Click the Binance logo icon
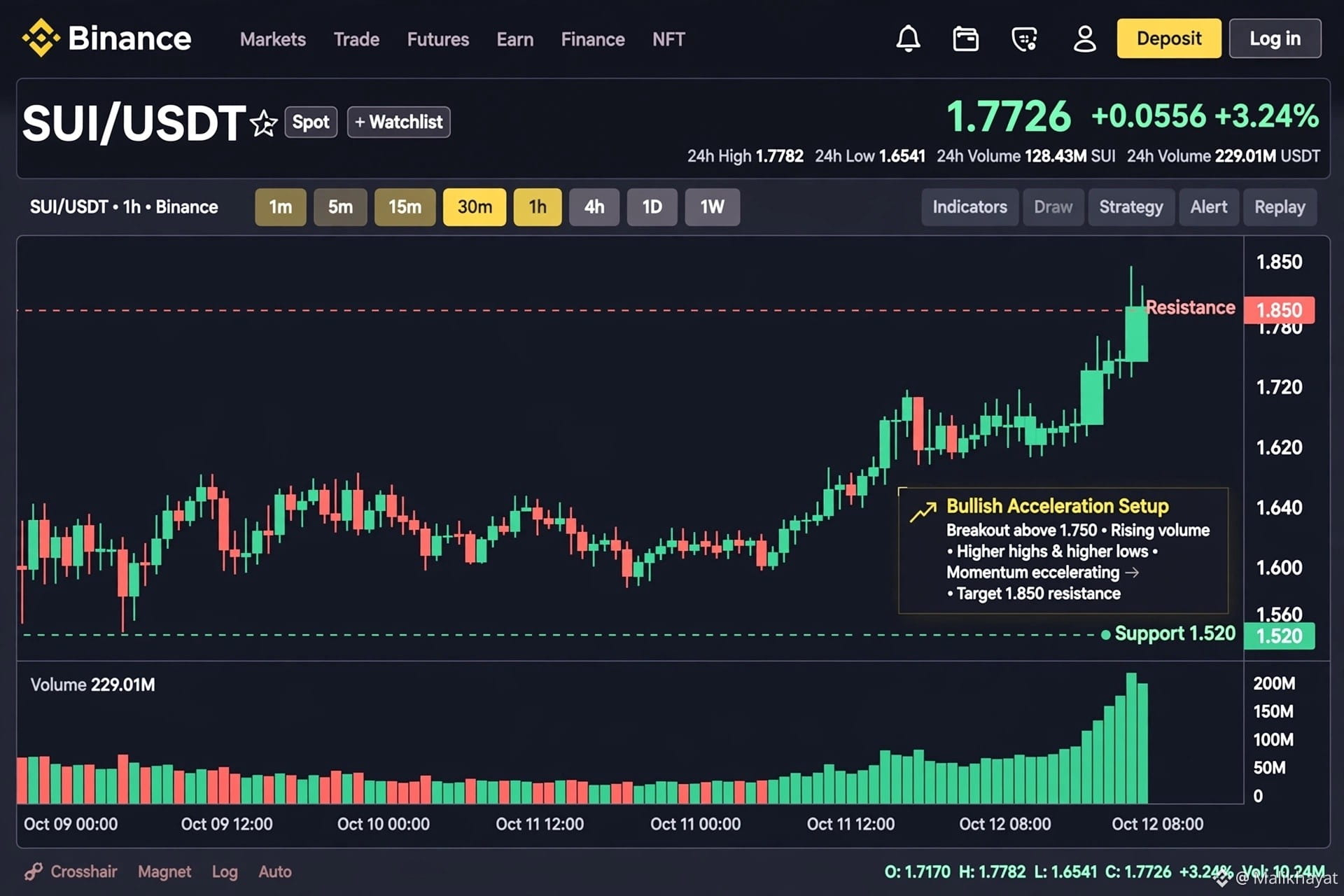Viewport: 1344px width, 896px height. [41, 38]
